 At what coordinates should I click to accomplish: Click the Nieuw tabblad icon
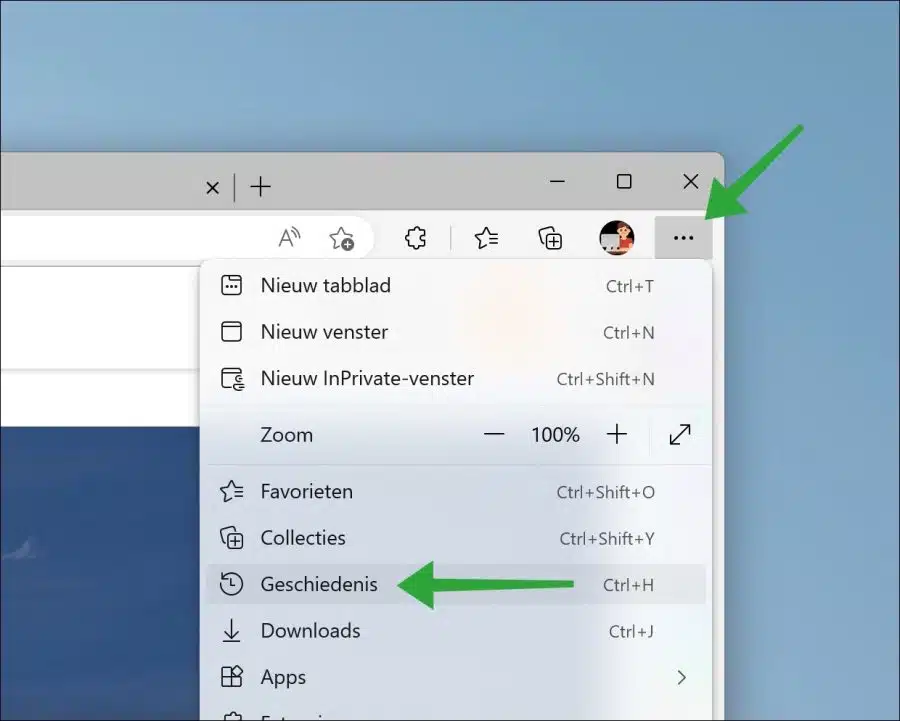tap(231, 285)
